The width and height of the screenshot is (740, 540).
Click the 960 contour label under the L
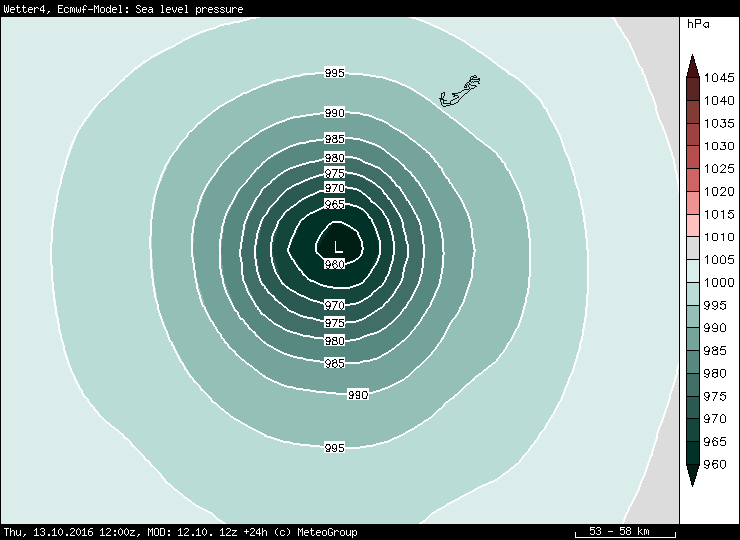335,264
